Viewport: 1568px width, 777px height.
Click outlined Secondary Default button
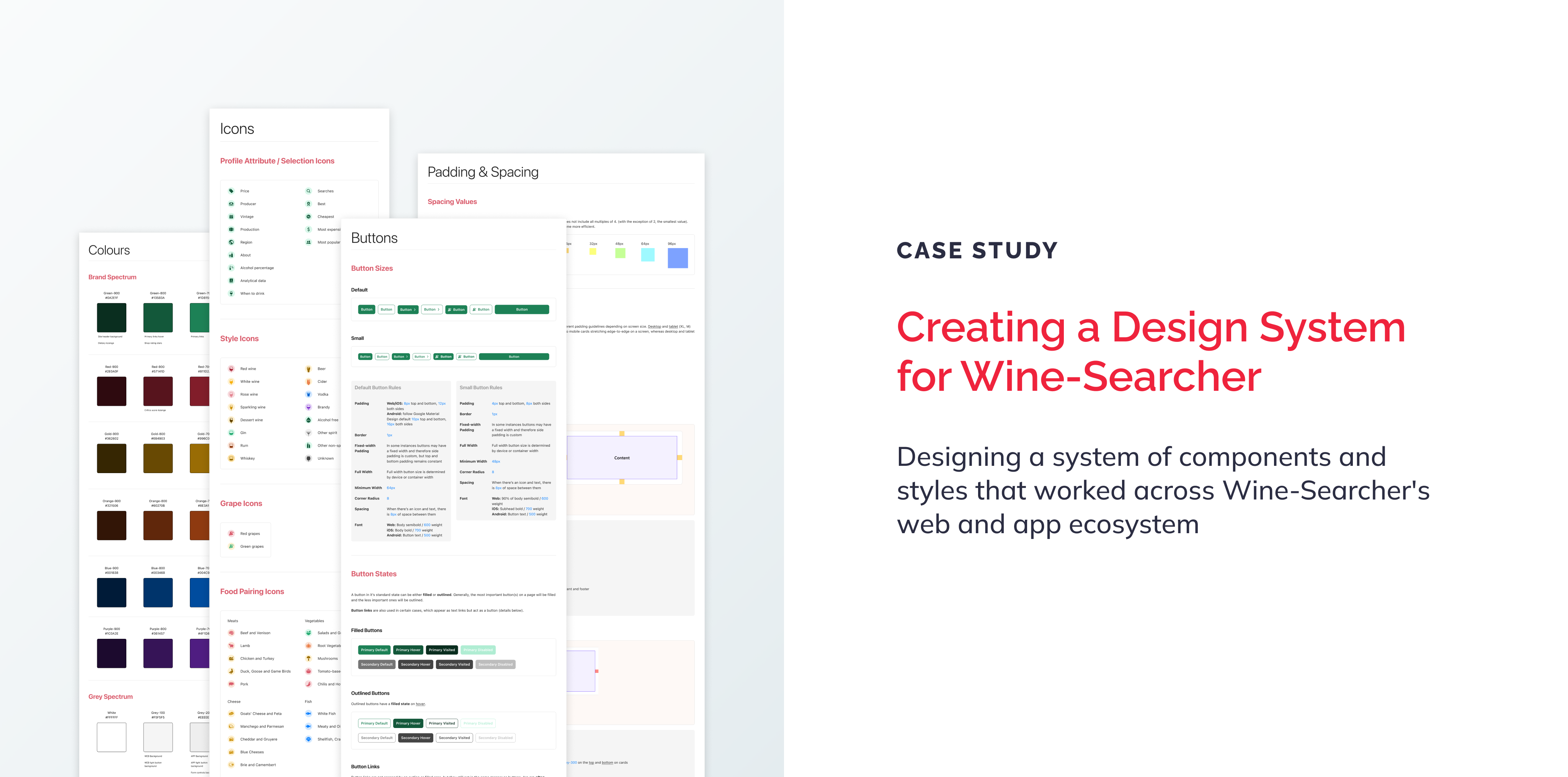tap(377, 738)
